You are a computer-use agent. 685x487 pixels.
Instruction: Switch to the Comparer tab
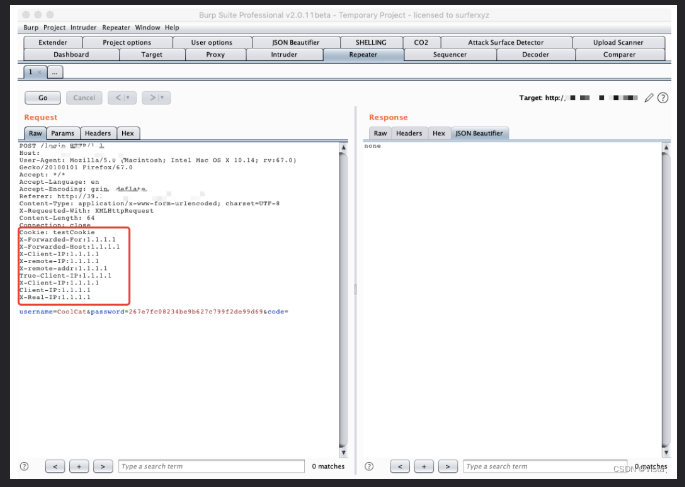click(x=619, y=55)
